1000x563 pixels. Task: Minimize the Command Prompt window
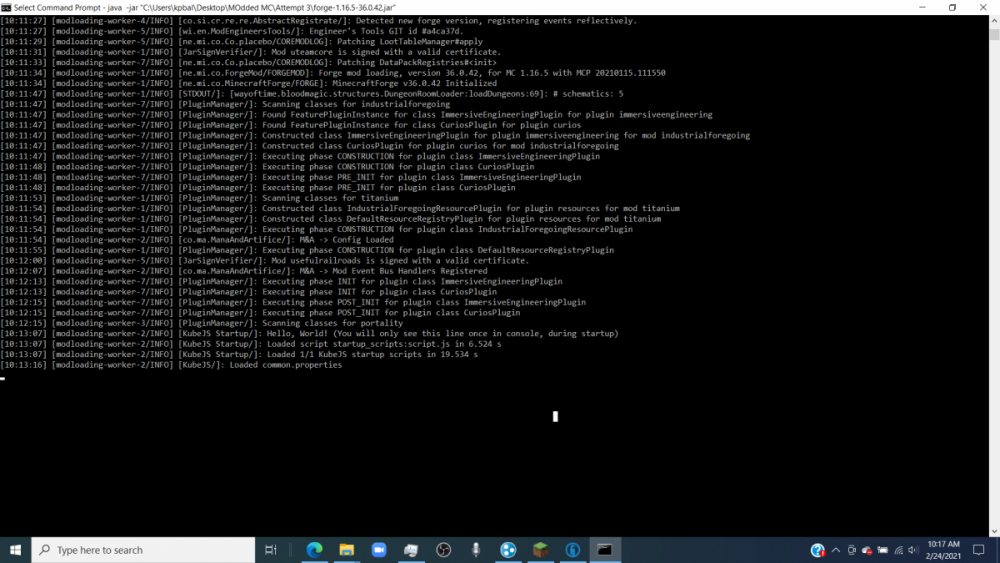(922, 7)
